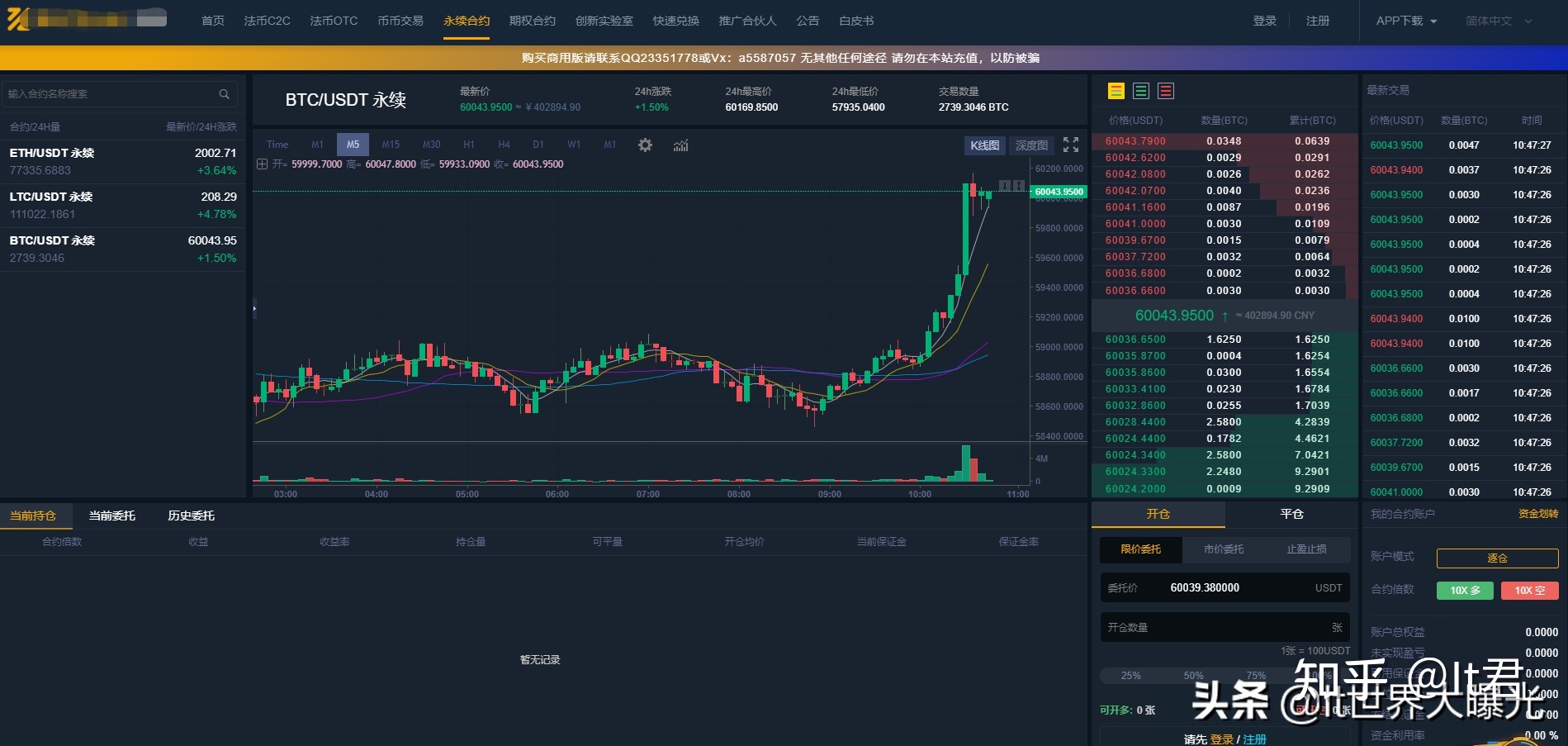
Task: Click the contract name search field
Action: coord(120,94)
